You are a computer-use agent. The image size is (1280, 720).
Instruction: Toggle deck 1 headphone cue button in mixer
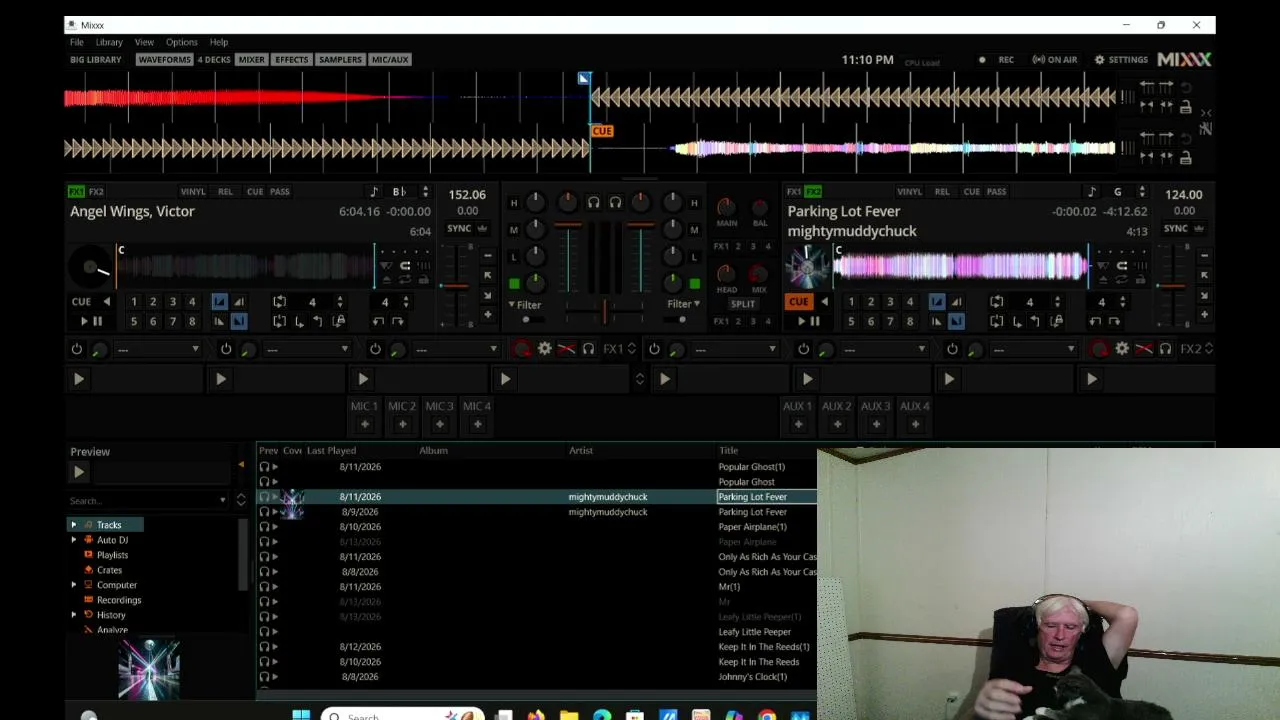(x=593, y=203)
